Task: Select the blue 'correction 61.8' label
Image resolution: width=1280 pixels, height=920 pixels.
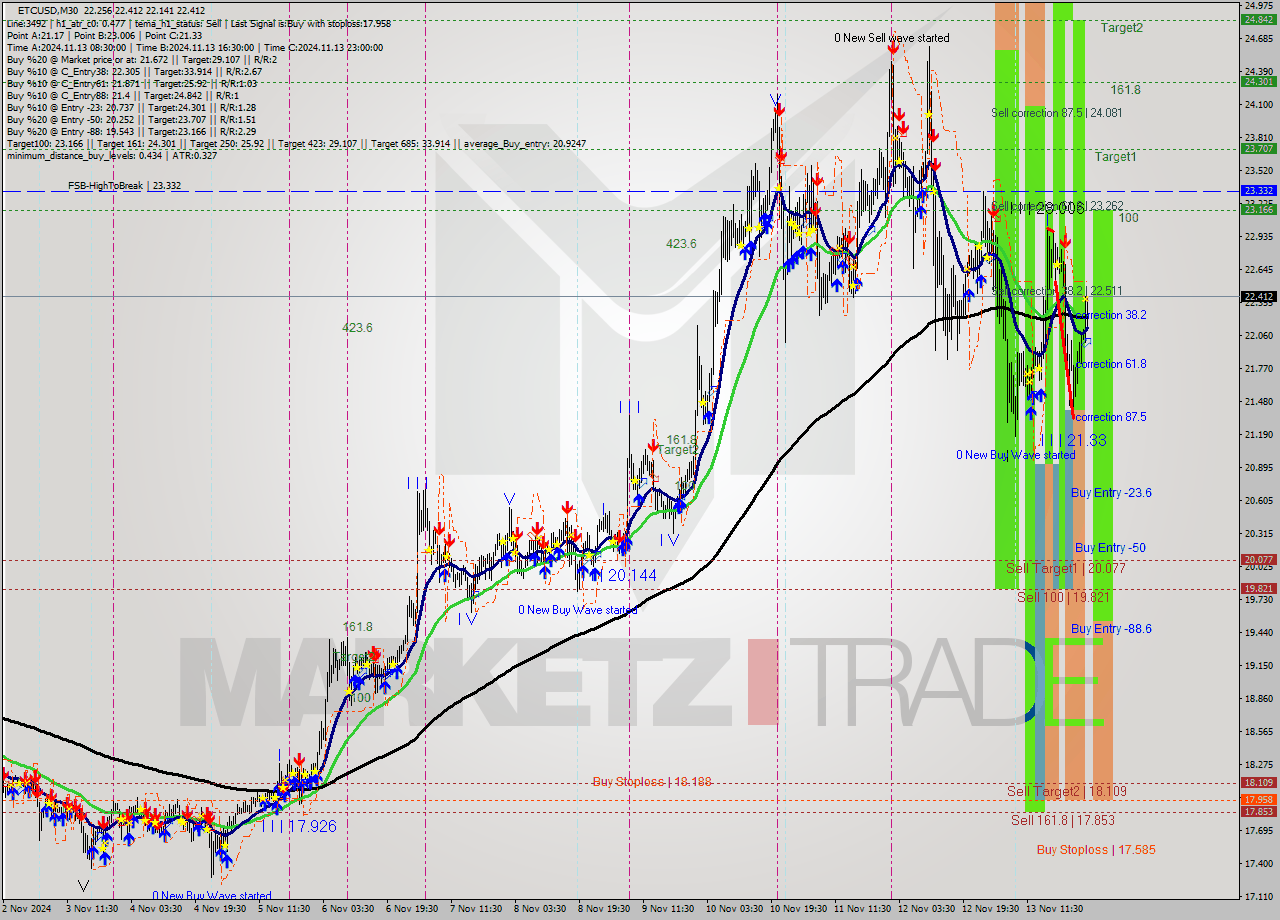Action: [1110, 364]
